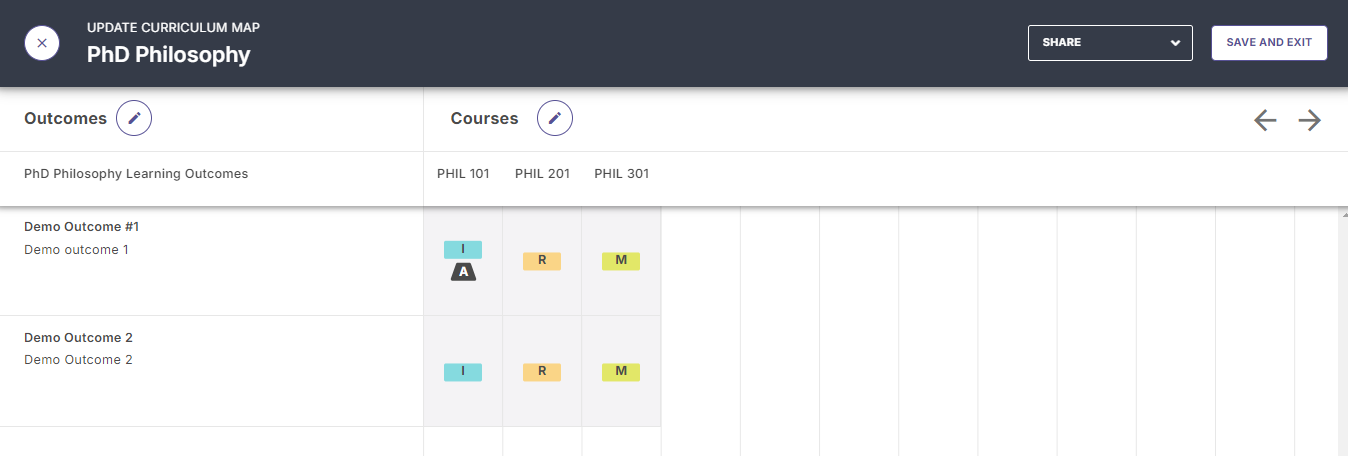Click the R tag for Demo Outcome #1

pyautogui.click(x=542, y=261)
